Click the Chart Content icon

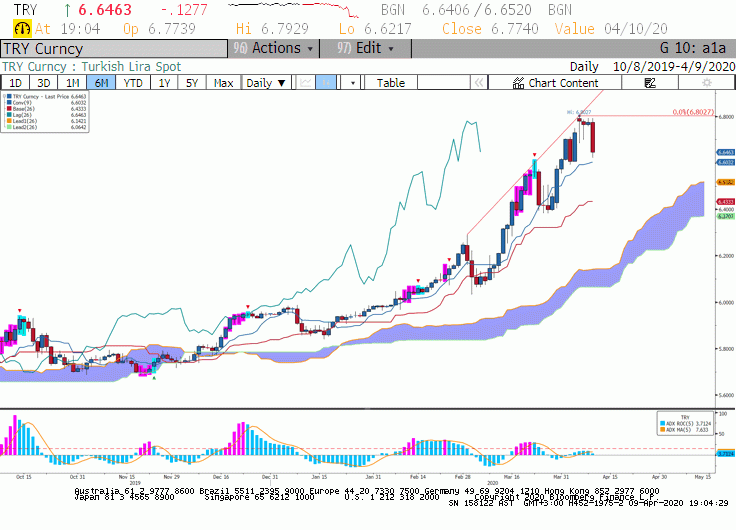tap(518, 83)
